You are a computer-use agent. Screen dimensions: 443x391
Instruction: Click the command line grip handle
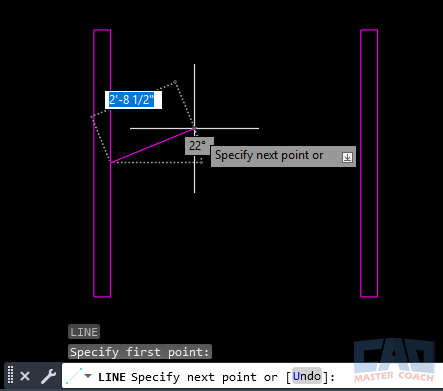click(10, 375)
